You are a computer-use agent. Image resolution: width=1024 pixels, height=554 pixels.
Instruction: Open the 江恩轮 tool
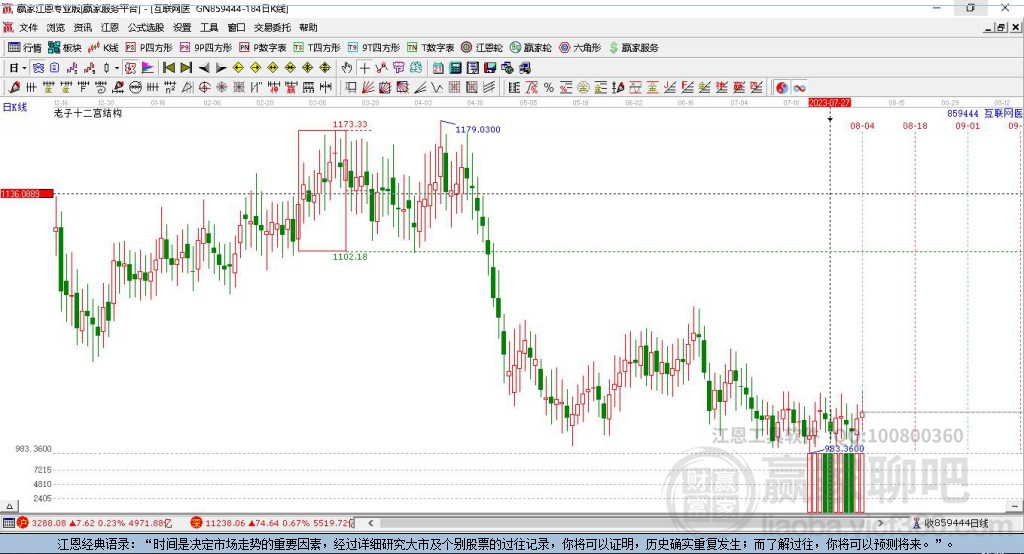tap(482, 48)
